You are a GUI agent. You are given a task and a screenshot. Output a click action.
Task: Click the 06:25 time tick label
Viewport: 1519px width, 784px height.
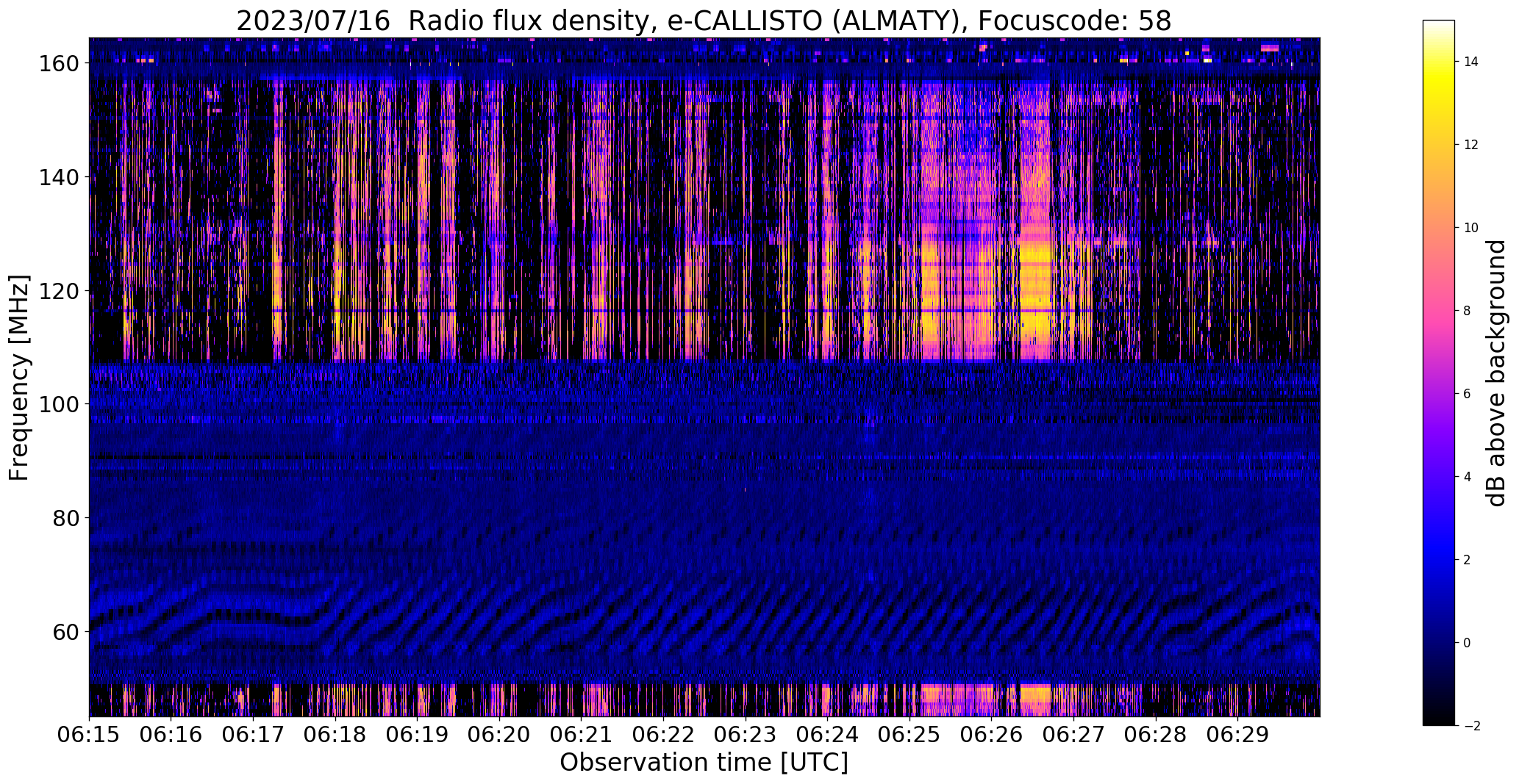909,736
